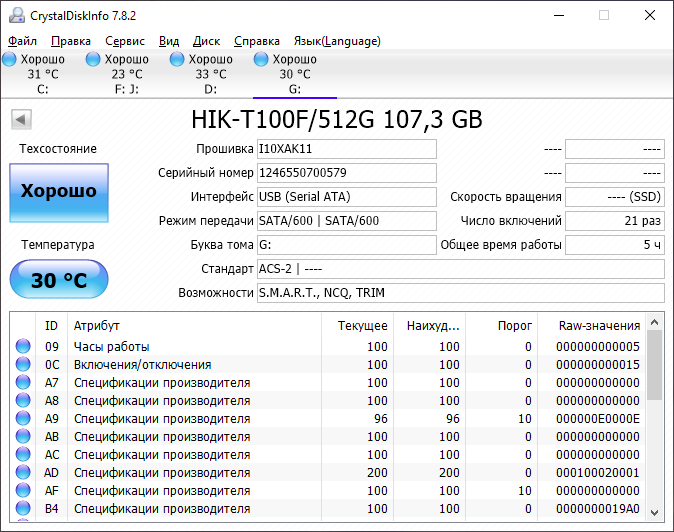Viewport: 674px width, 532px height.
Task: Click the blue status icon for disk C:
Action: pos(9,59)
